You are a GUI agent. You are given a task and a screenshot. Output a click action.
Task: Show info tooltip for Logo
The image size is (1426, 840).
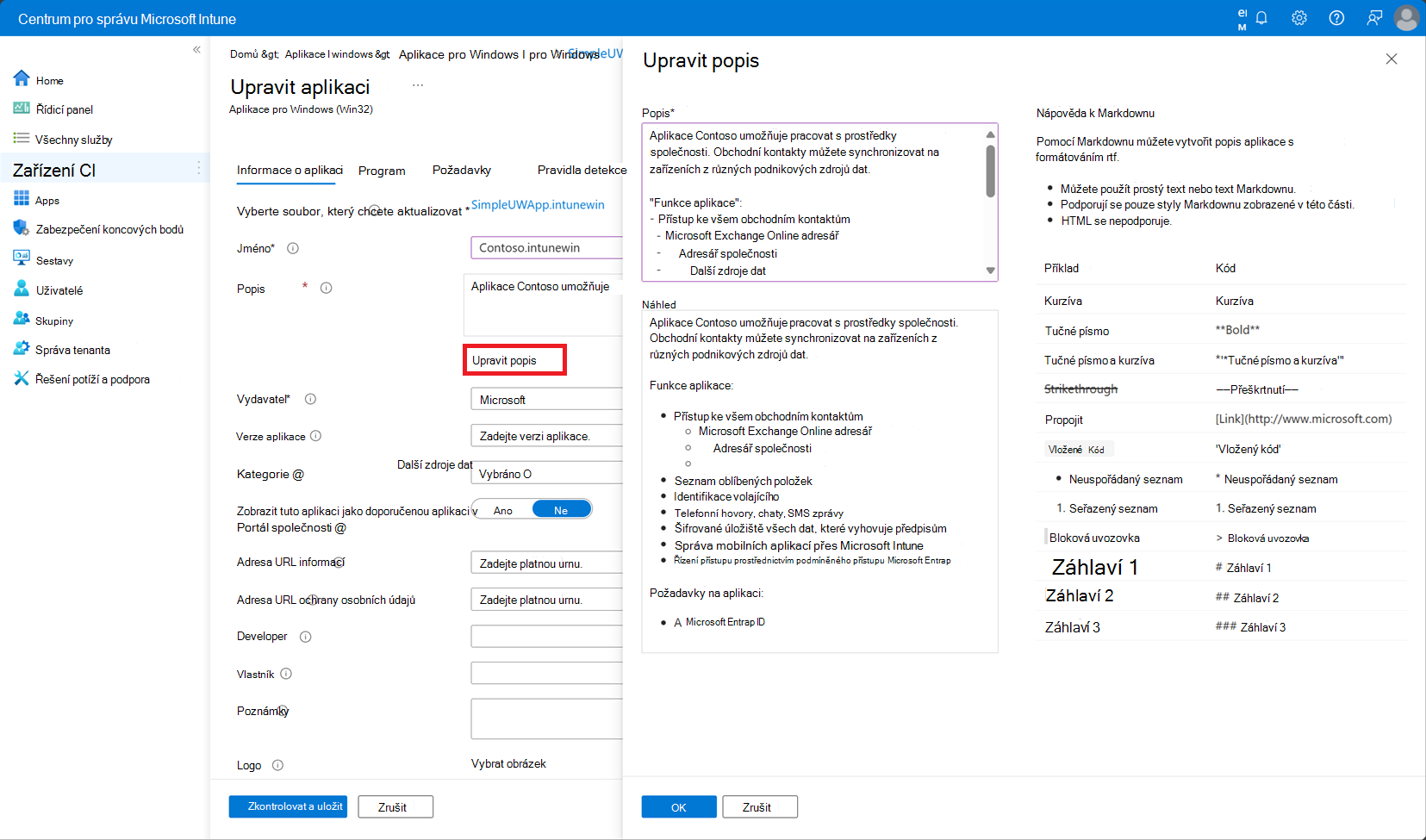[x=278, y=765]
